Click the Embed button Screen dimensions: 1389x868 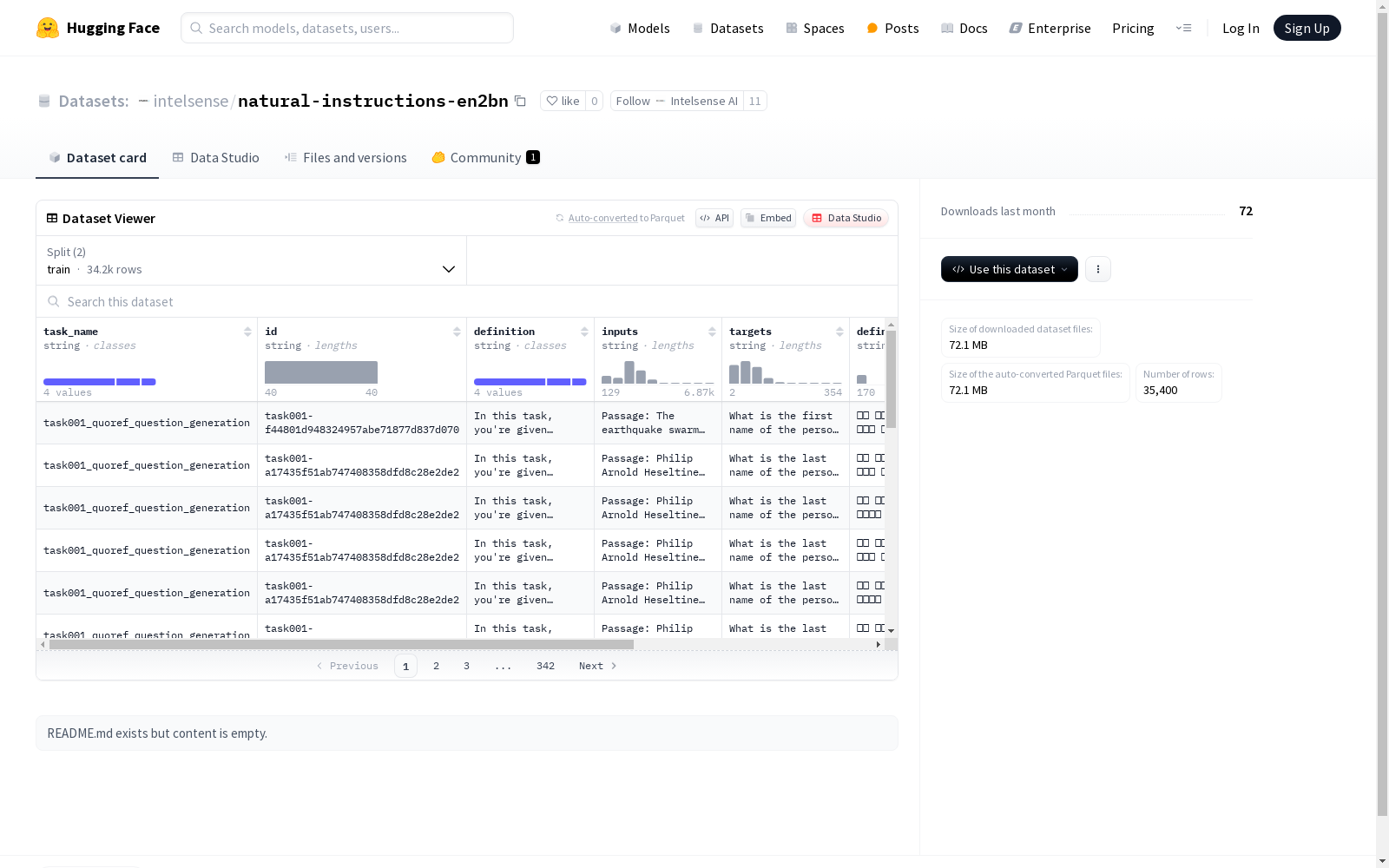tap(768, 218)
